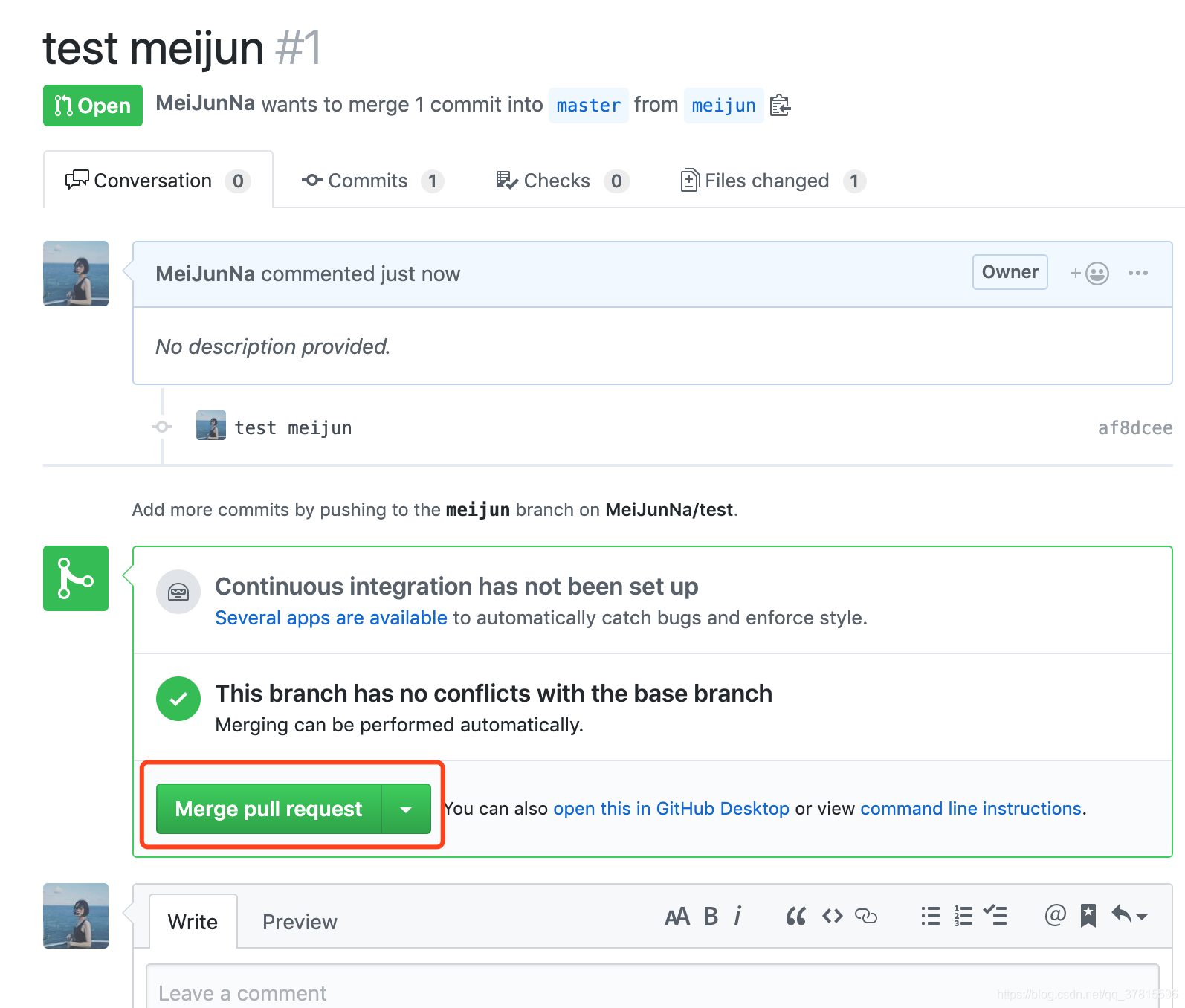Open the meijun branch link

(723, 106)
